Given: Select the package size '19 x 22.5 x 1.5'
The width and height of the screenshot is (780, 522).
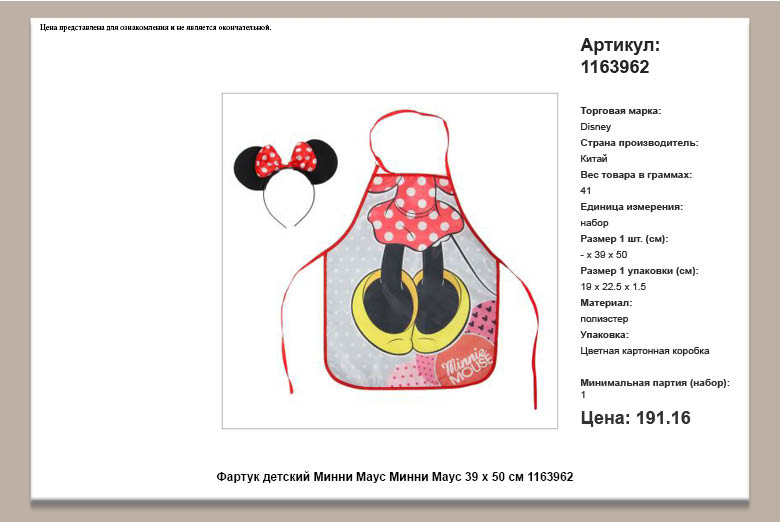Looking at the screenshot, I should coord(613,287).
